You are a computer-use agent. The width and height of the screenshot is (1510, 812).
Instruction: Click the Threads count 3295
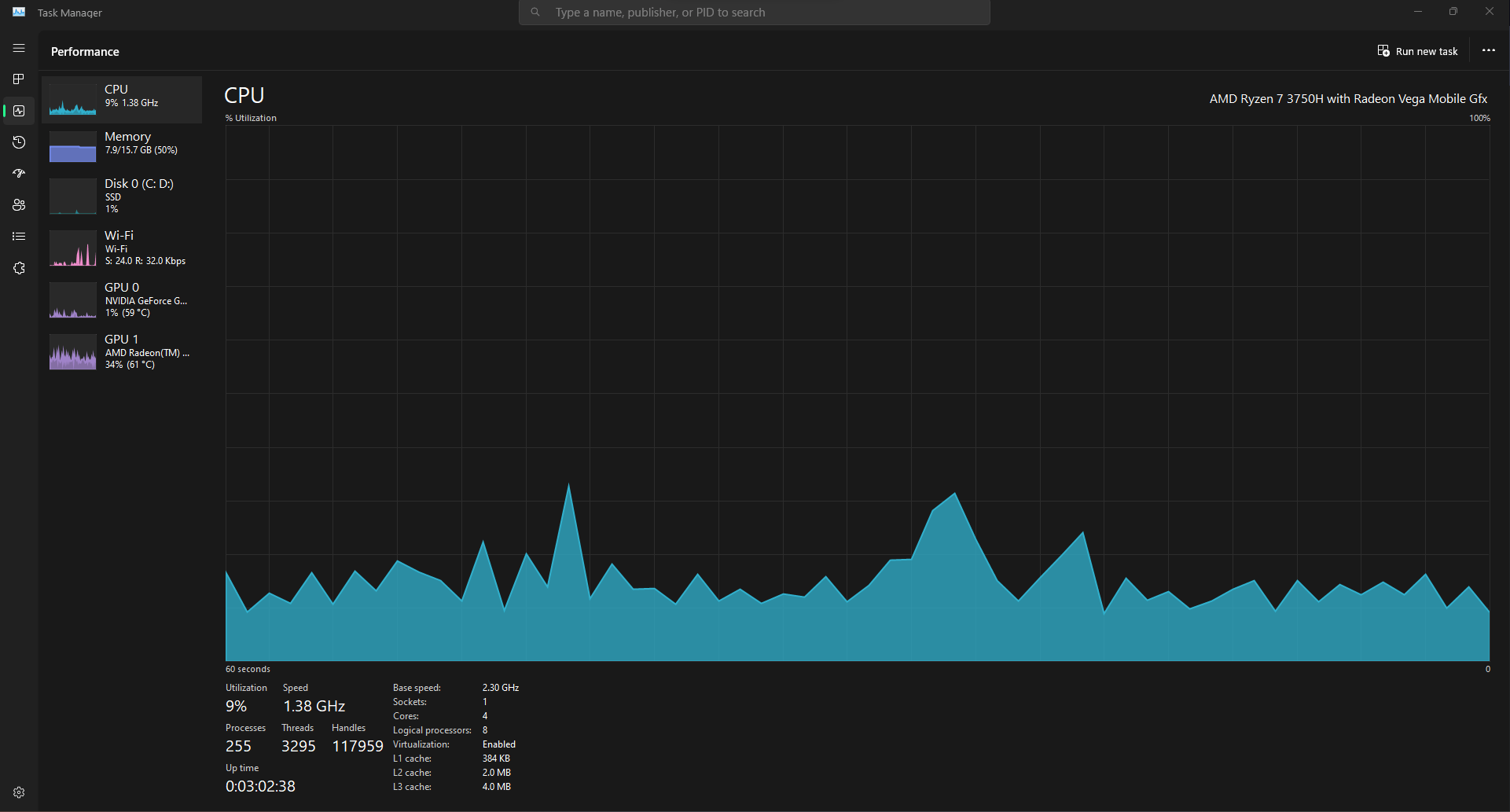coord(299,746)
